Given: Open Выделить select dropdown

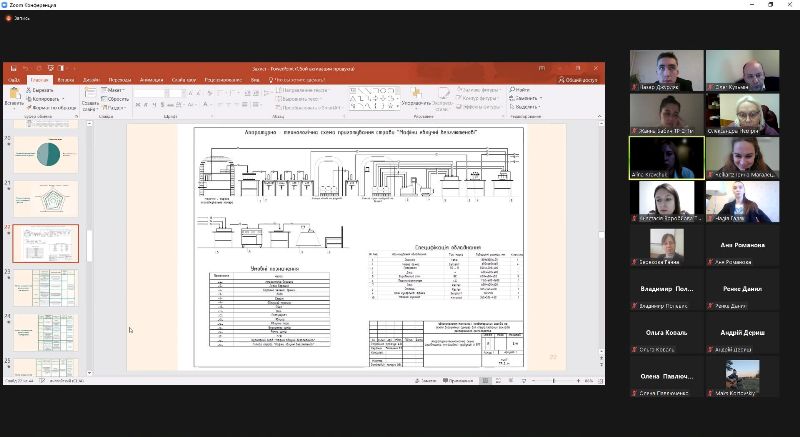Looking at the screenshot, I should point(524,107).
